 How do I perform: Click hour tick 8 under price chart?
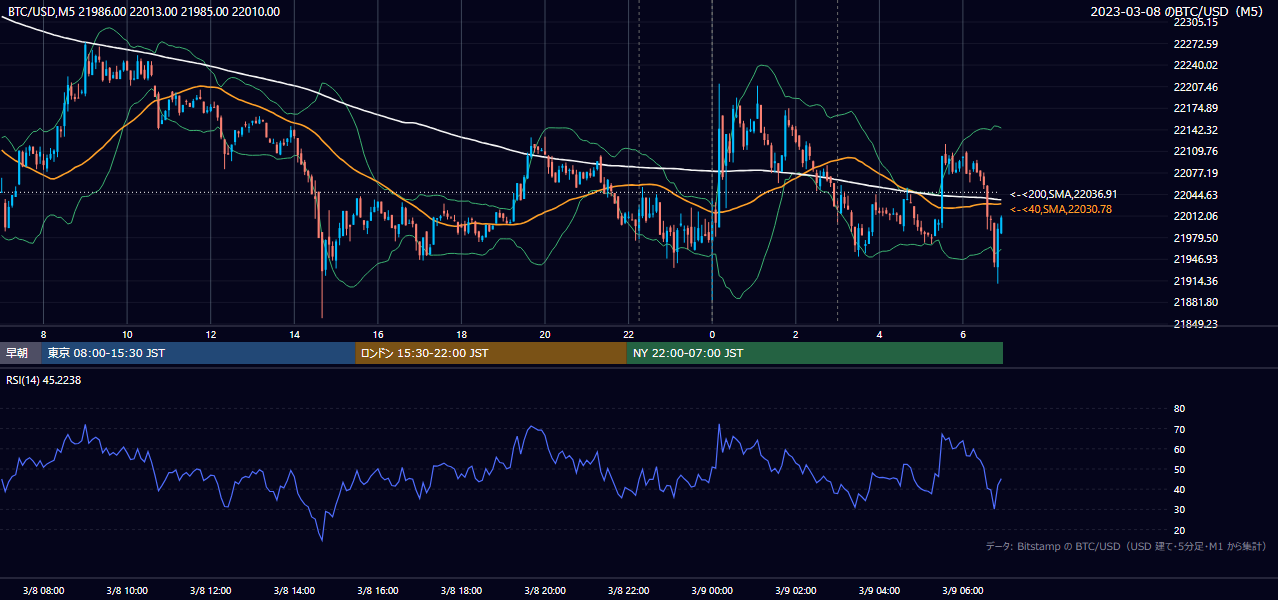point(43,334)
